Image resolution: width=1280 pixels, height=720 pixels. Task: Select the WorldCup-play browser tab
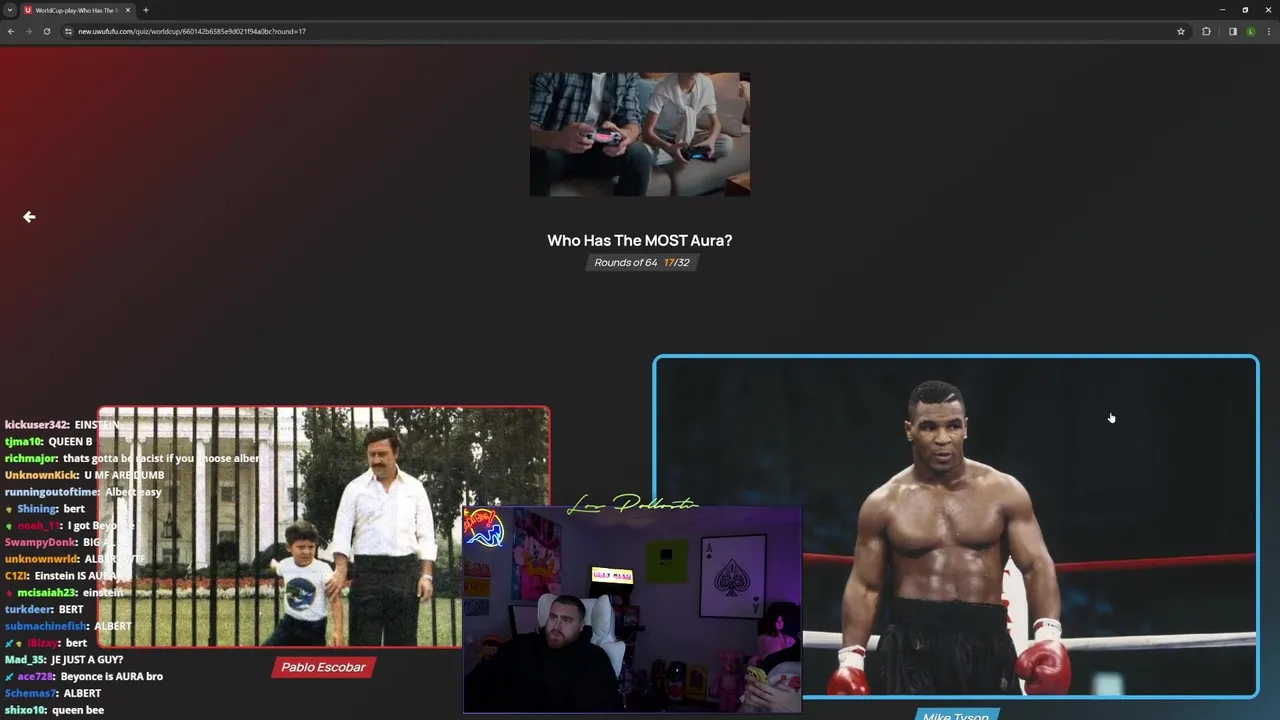point(77,10)
